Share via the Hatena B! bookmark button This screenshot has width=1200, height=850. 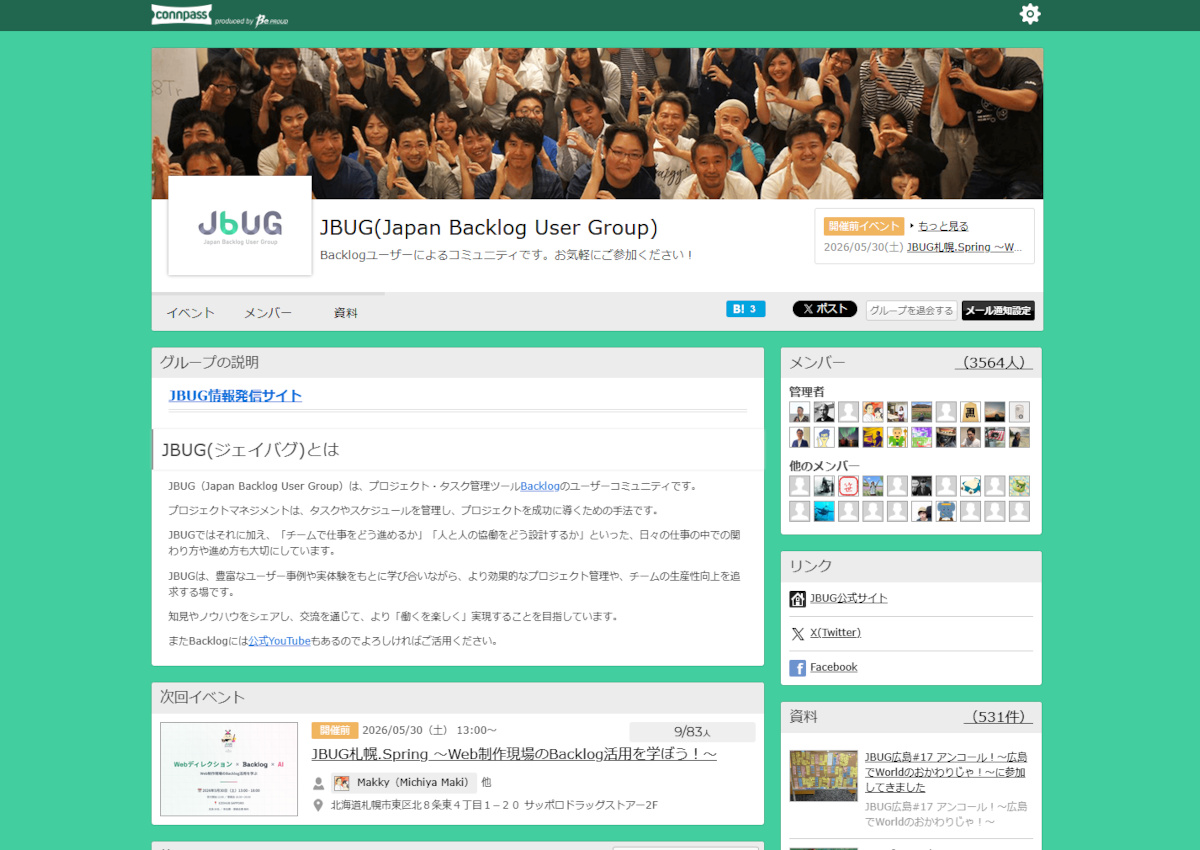coord(745,309)
